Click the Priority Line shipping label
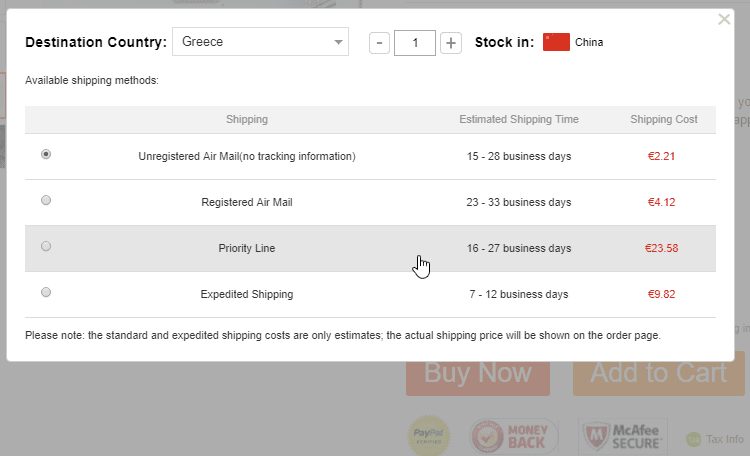Image resolution: width=750 pixels, height=456 pixels. [246, 248]
